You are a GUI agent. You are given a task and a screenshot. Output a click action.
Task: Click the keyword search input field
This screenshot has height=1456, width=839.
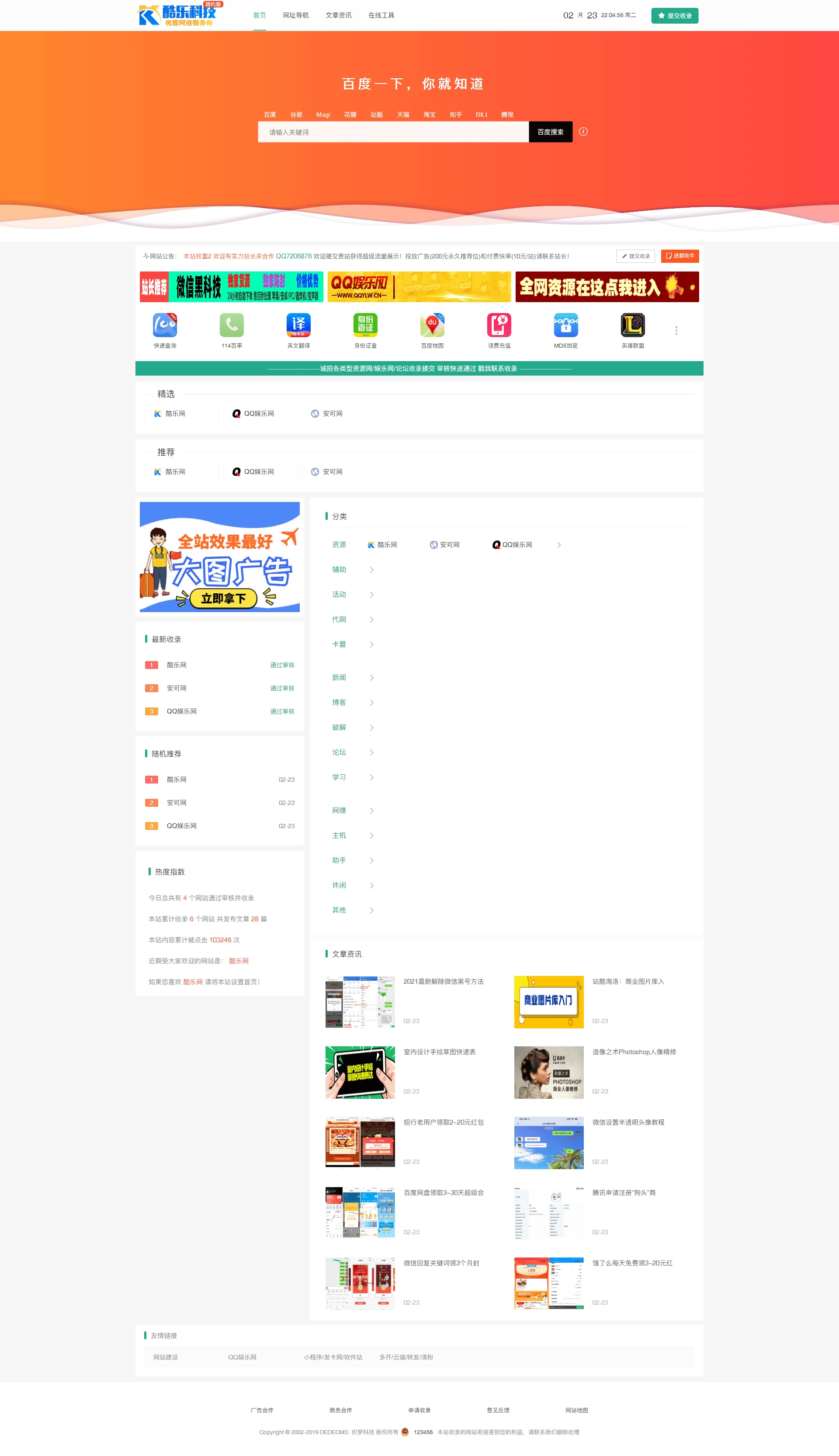393,132
